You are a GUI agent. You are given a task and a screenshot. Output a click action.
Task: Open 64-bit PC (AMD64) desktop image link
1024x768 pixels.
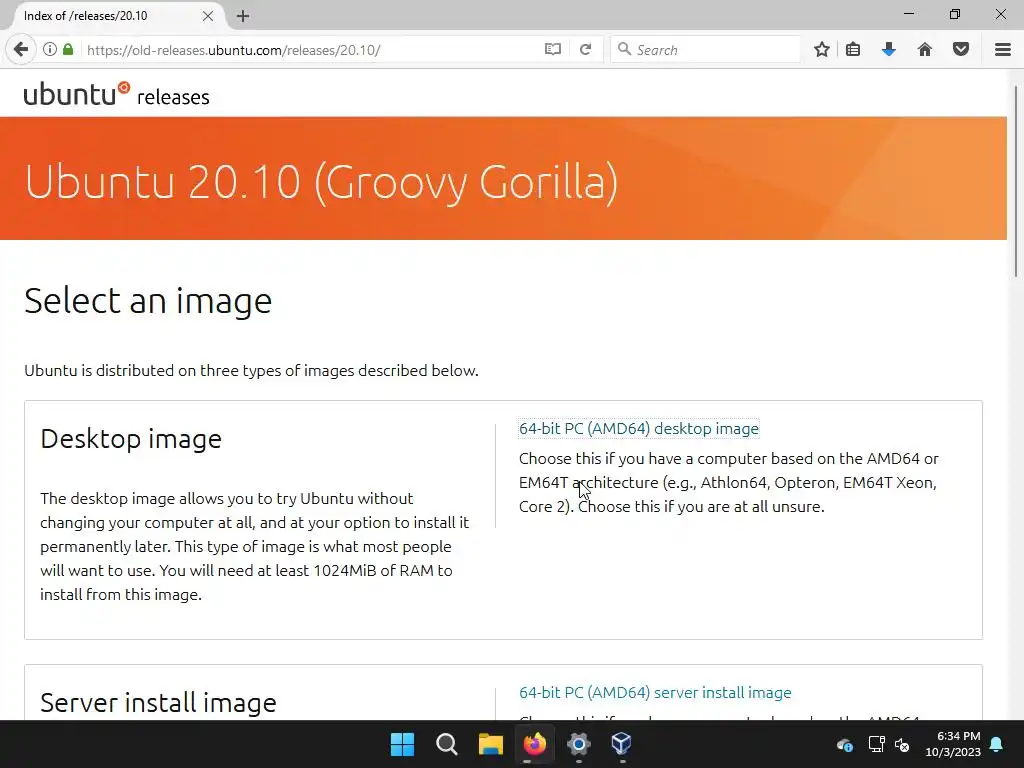coord(639,428)
